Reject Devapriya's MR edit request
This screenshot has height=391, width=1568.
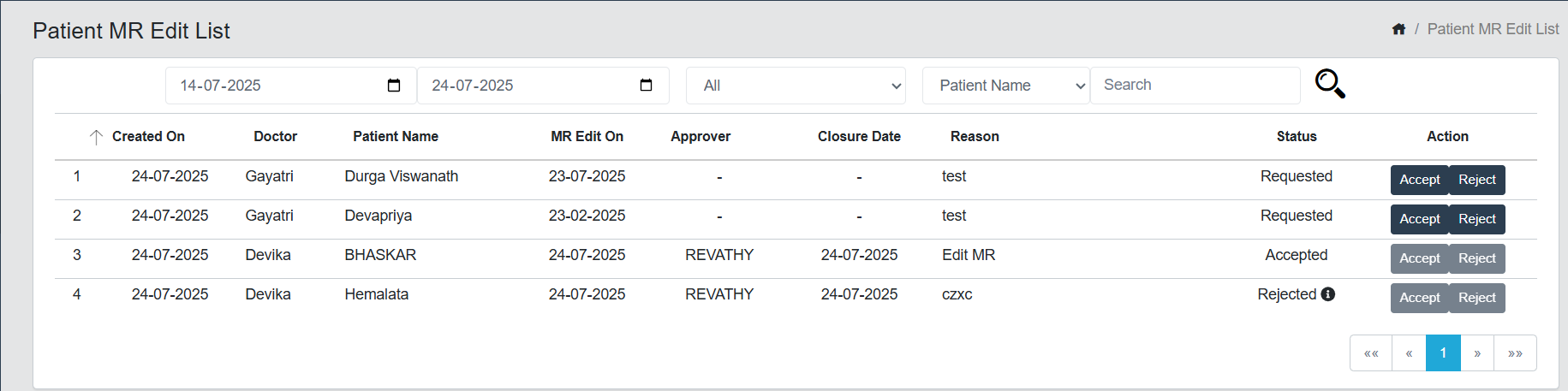[x=1476, y=219]
